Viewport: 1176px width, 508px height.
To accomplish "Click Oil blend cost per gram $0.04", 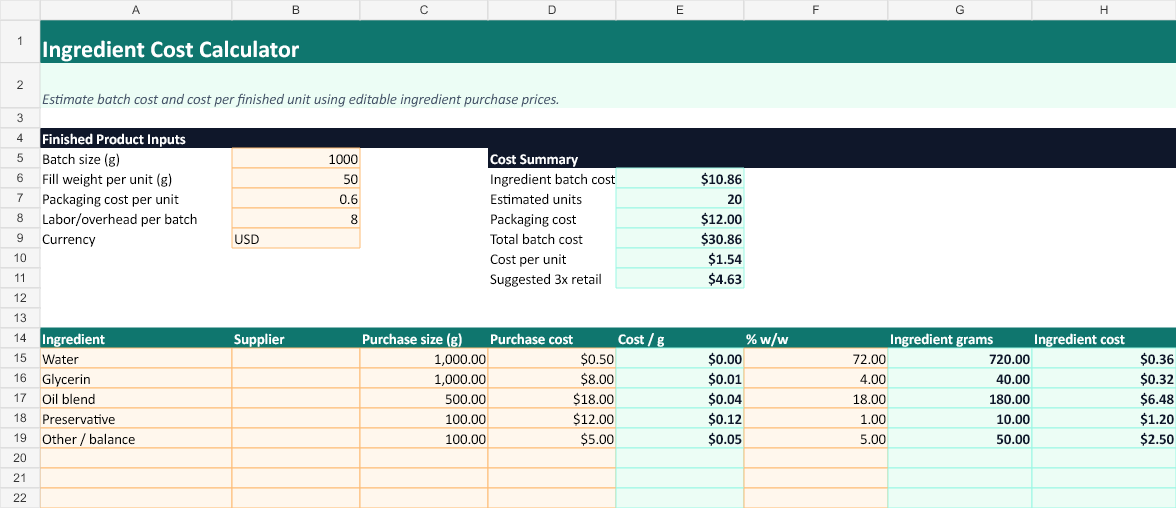I will 680,398.
